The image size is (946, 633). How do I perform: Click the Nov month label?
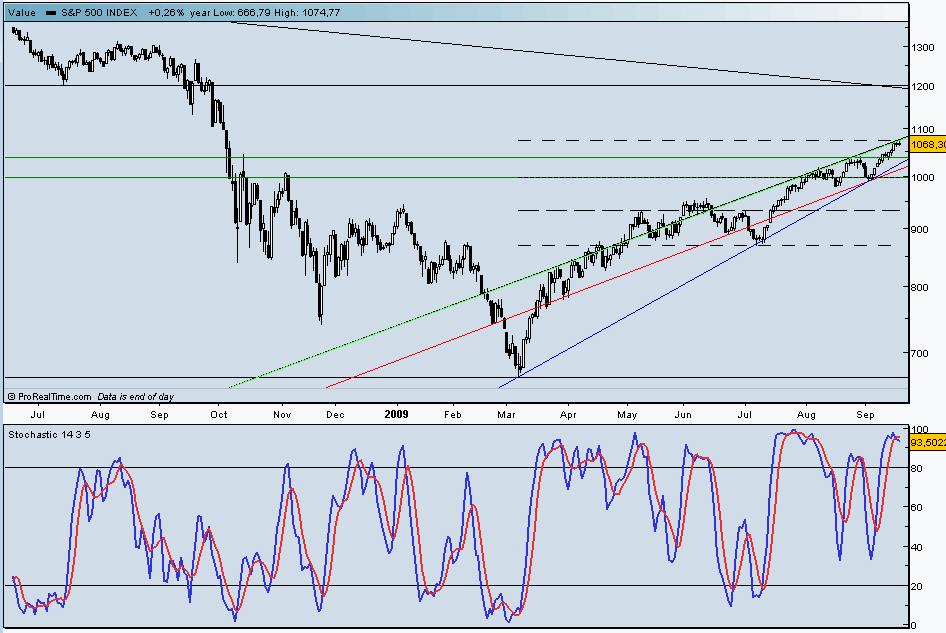coord(282,415)
